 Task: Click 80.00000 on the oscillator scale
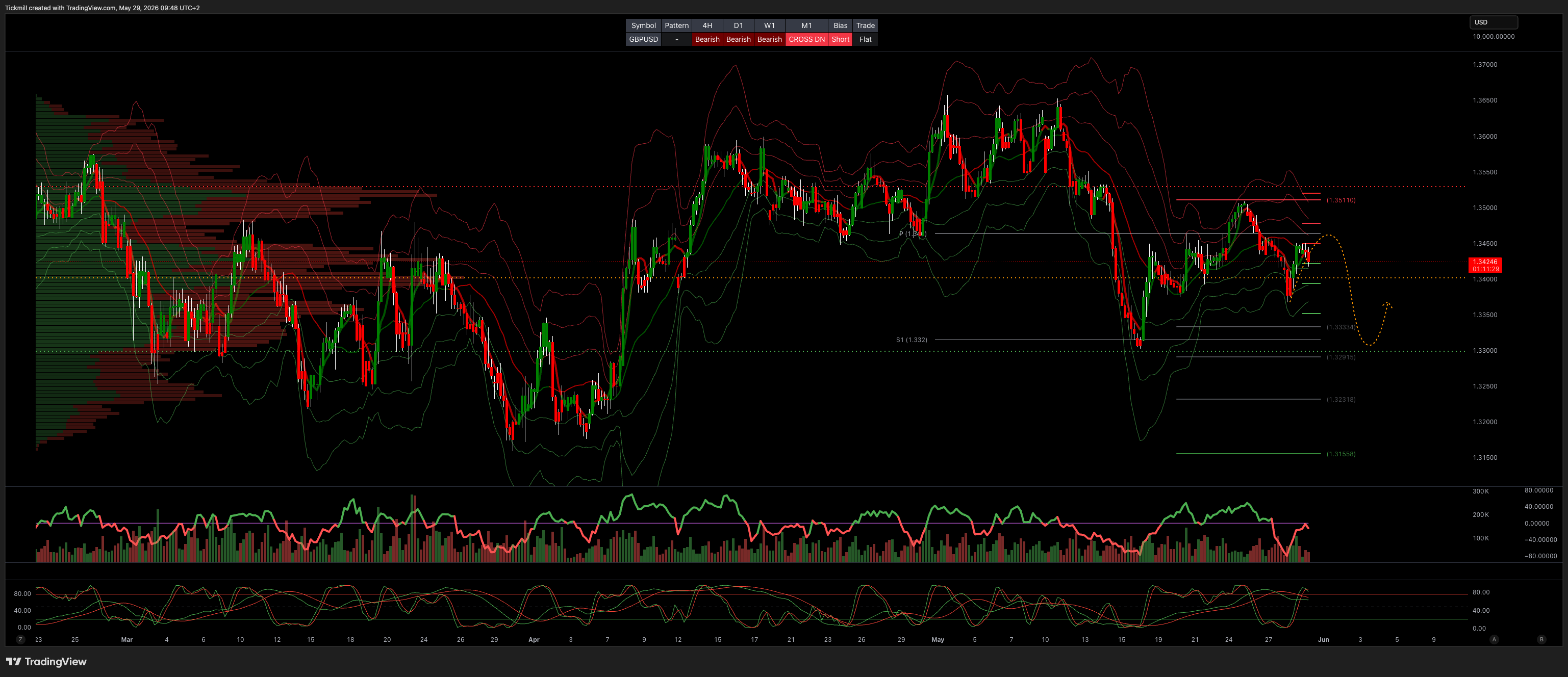pos(1539,490)
